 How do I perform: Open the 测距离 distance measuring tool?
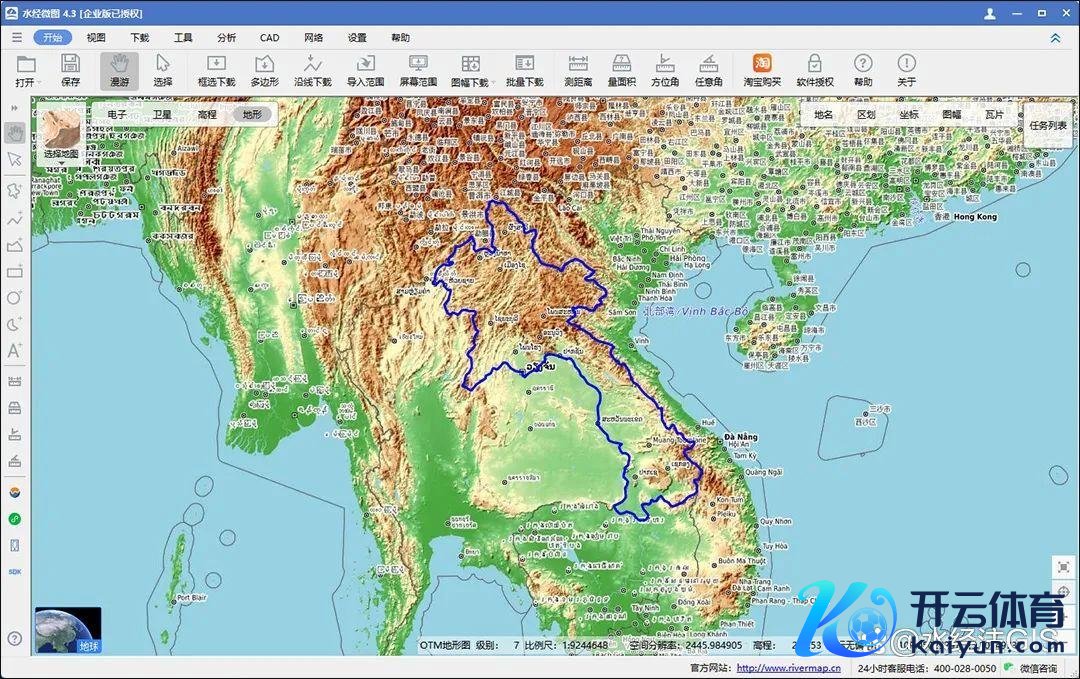(x=578, y=70)
